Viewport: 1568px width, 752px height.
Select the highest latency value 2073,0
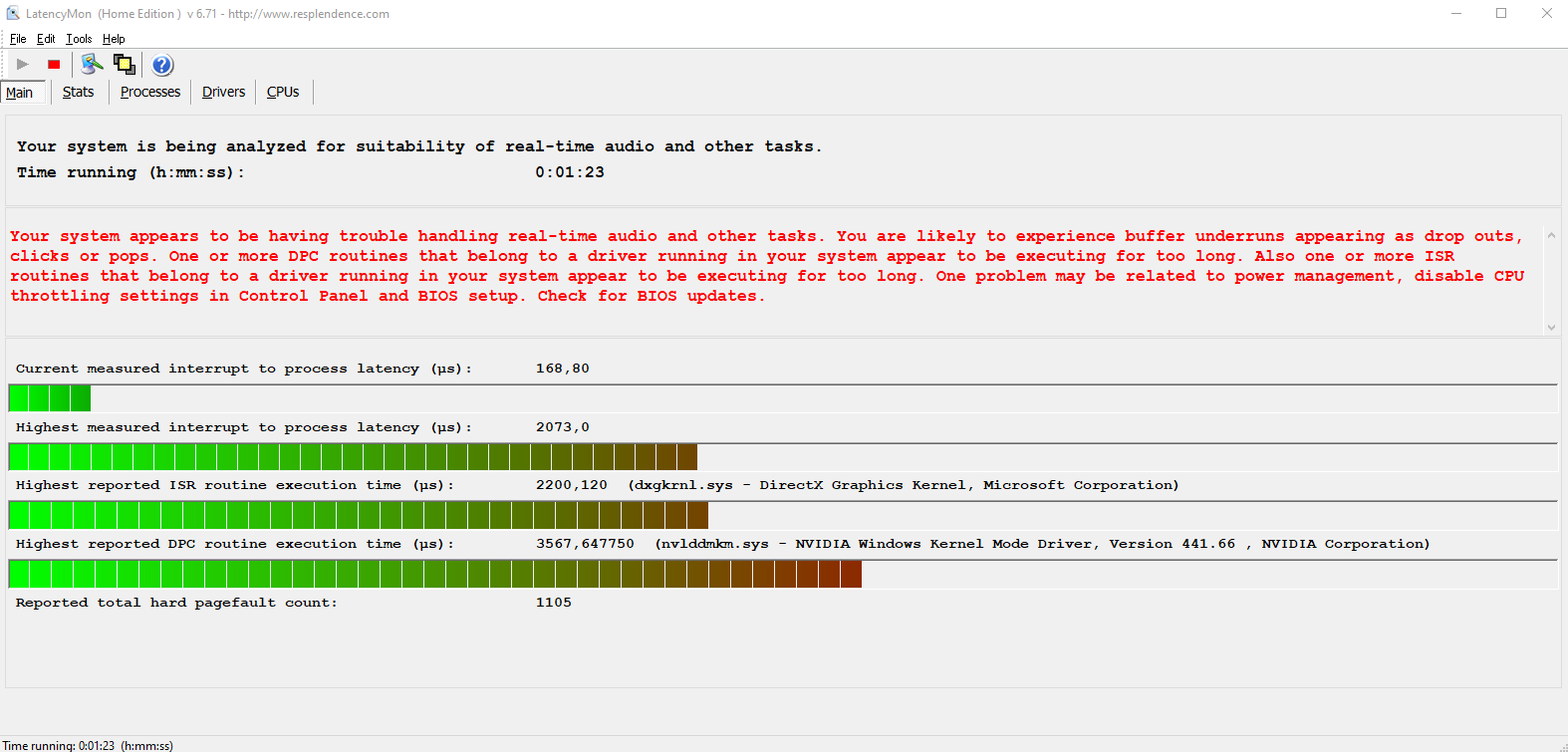pyautogui.click(x=563, y=427)
